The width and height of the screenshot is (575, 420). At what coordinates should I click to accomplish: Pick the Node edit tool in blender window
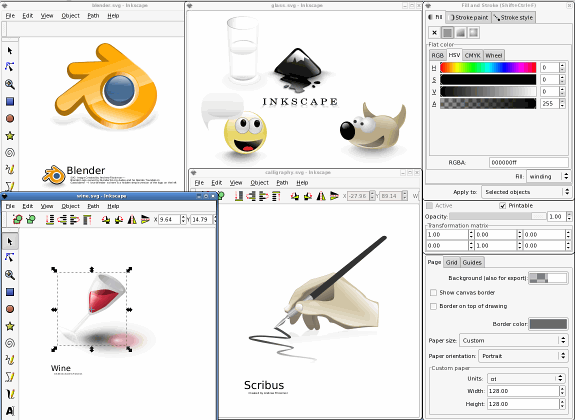coord(10,67)
